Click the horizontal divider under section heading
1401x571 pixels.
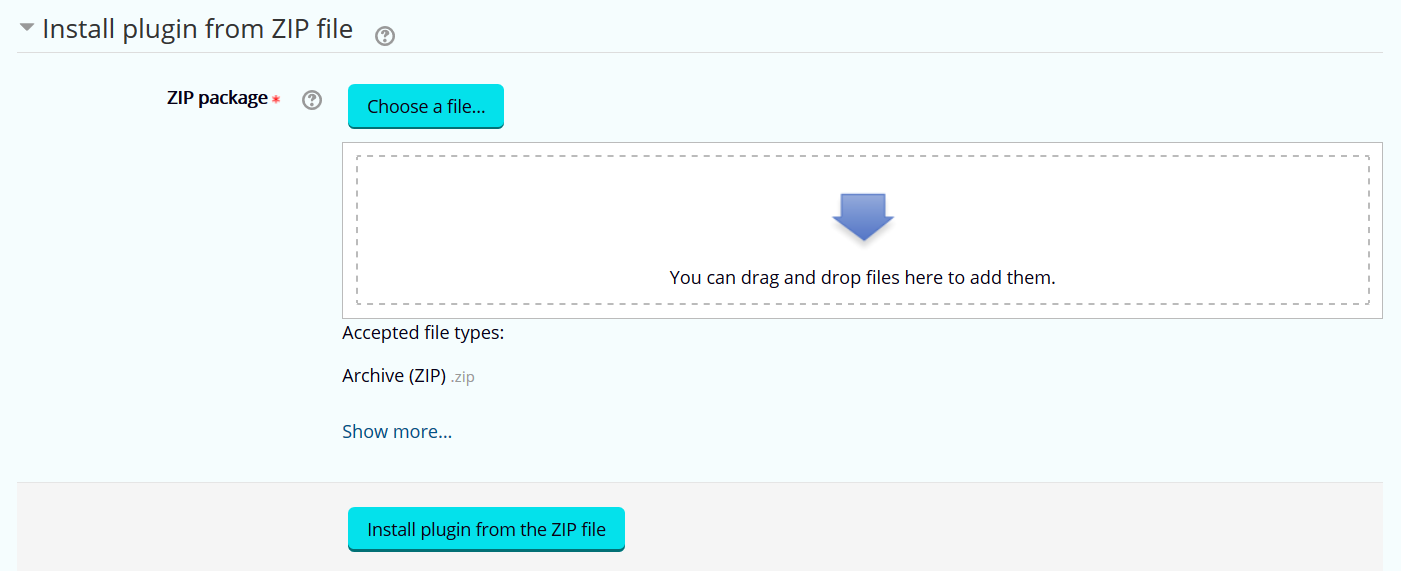(700, 52)
